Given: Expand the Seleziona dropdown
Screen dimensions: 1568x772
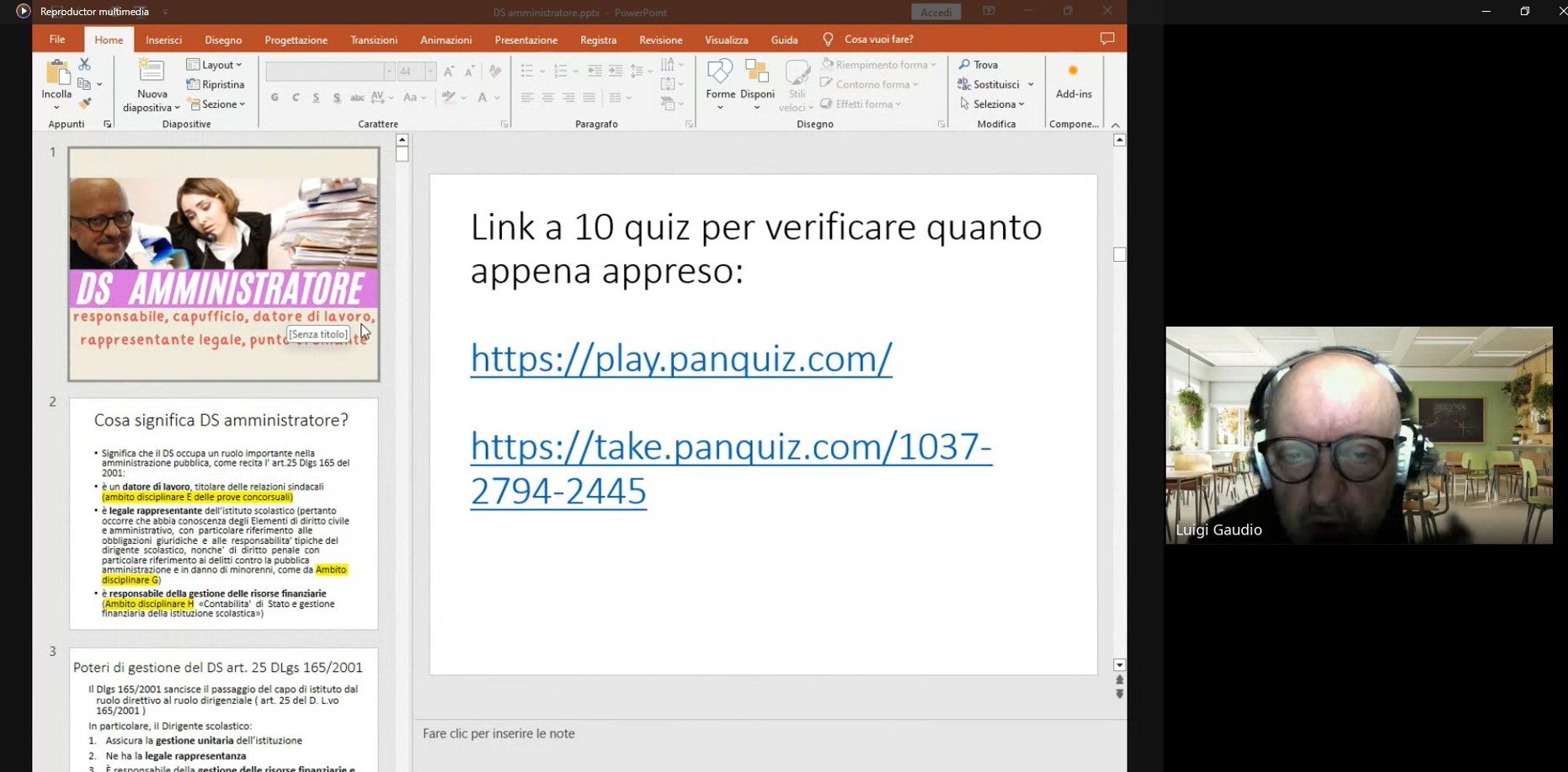Looking at the screenshot, I should coord(992,104).
